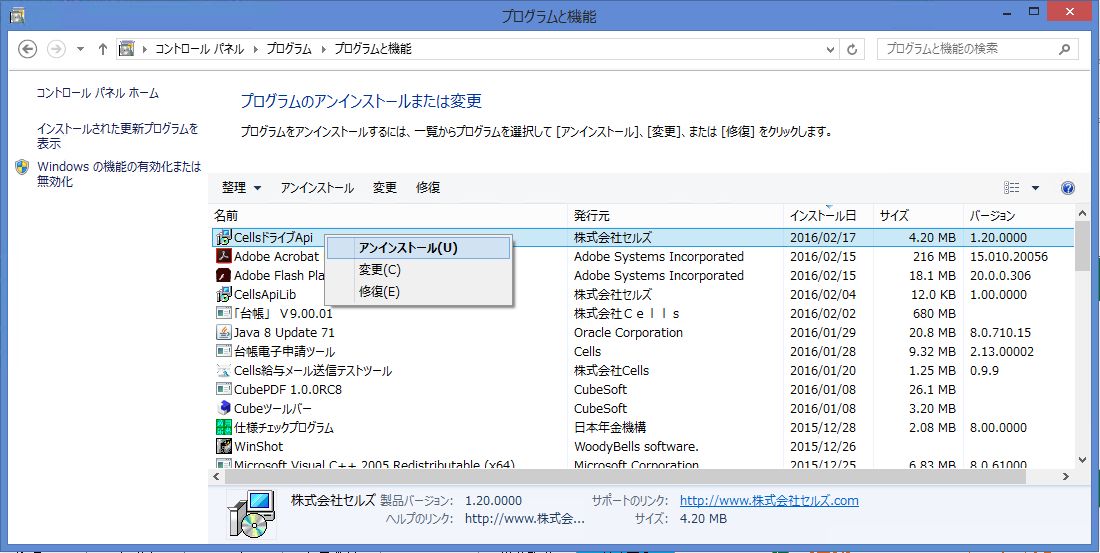
Task: Click the 修復 toolbar button
Action: (428, 188)
